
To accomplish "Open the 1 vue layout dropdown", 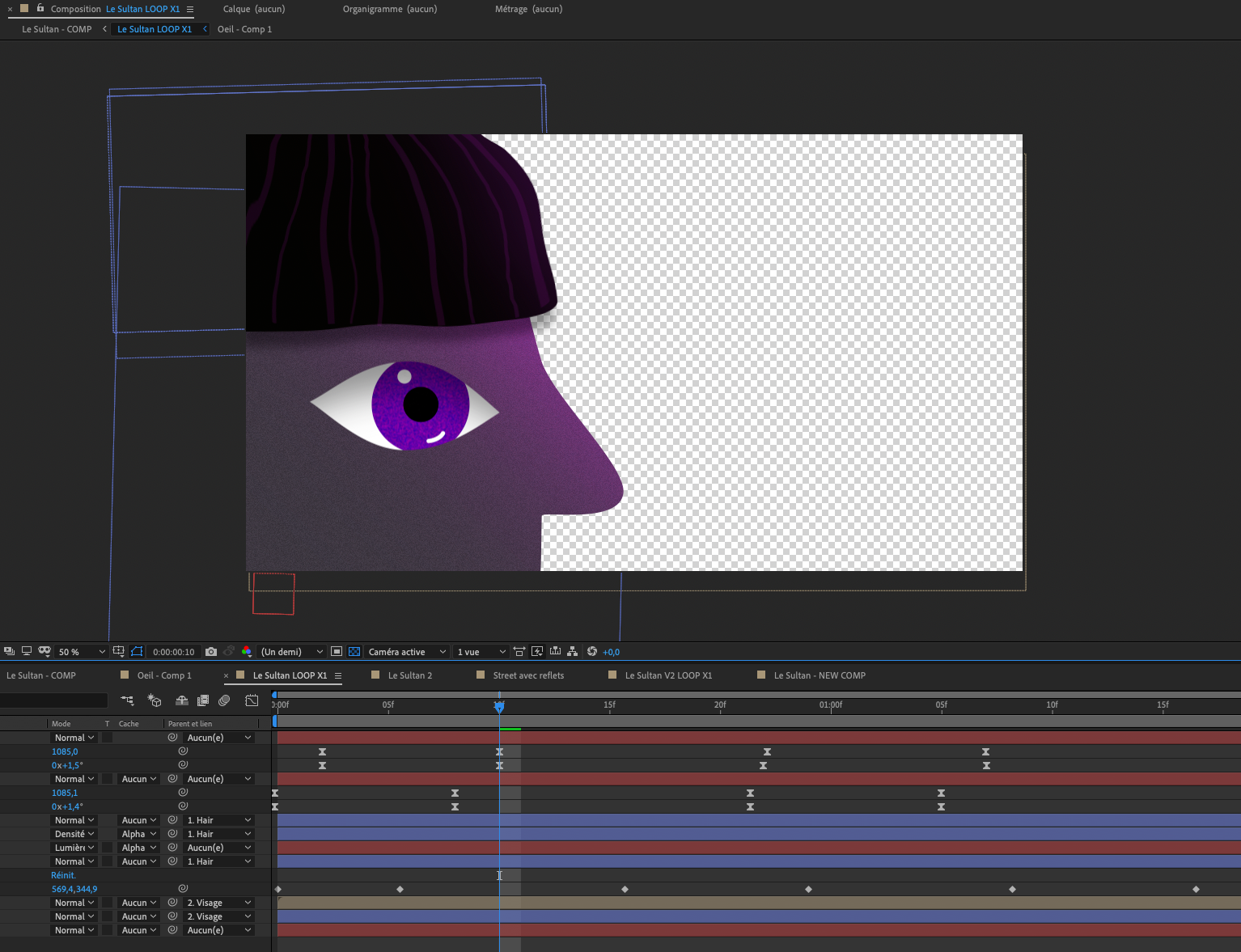I will click(481, 652).
